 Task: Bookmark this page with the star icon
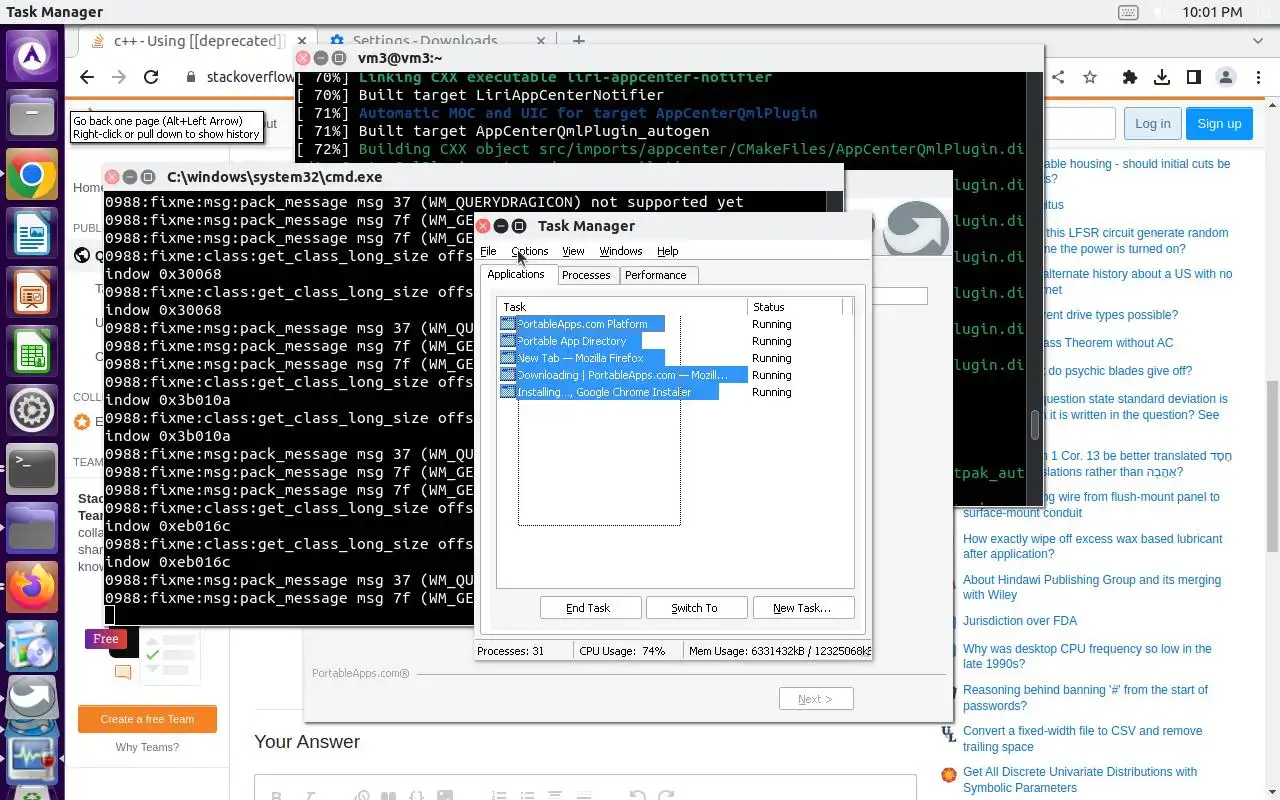[1090, 77]
